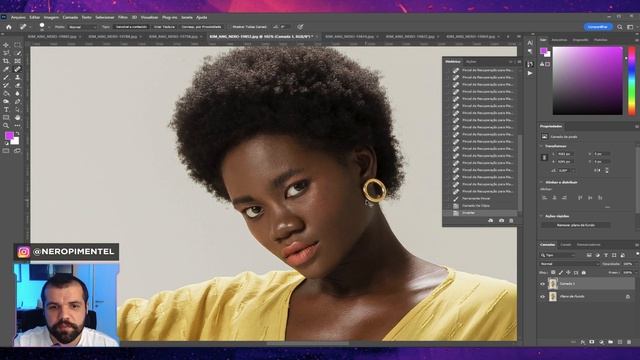The image size is (640, 360).
Task: Click the rainbow hue slider in Color panel
Action: point(631,80)
